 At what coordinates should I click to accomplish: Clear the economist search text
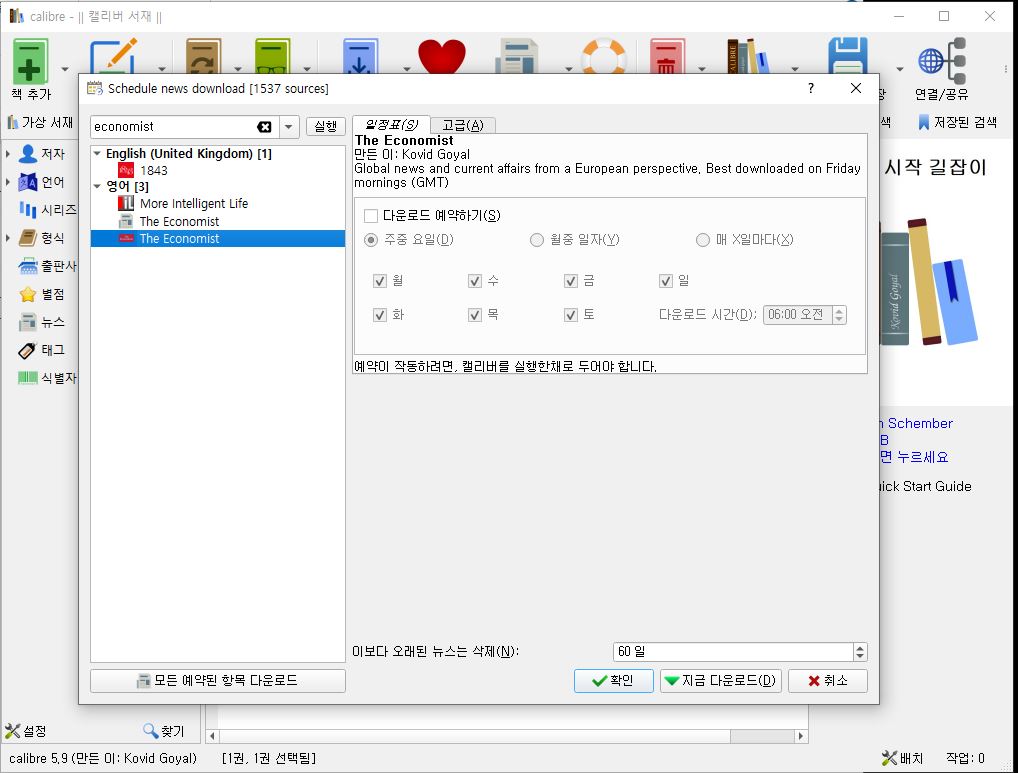click(x=264, y=127)
